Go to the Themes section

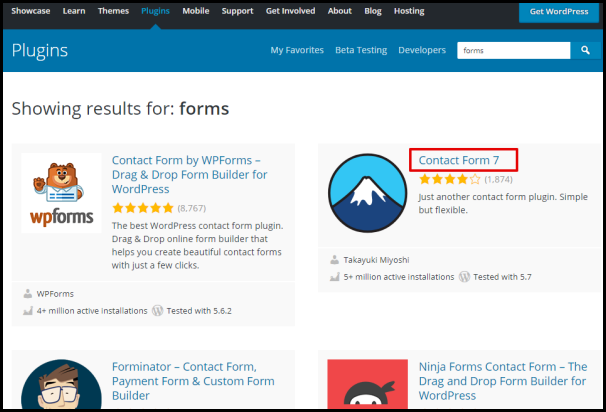[113, 11]
